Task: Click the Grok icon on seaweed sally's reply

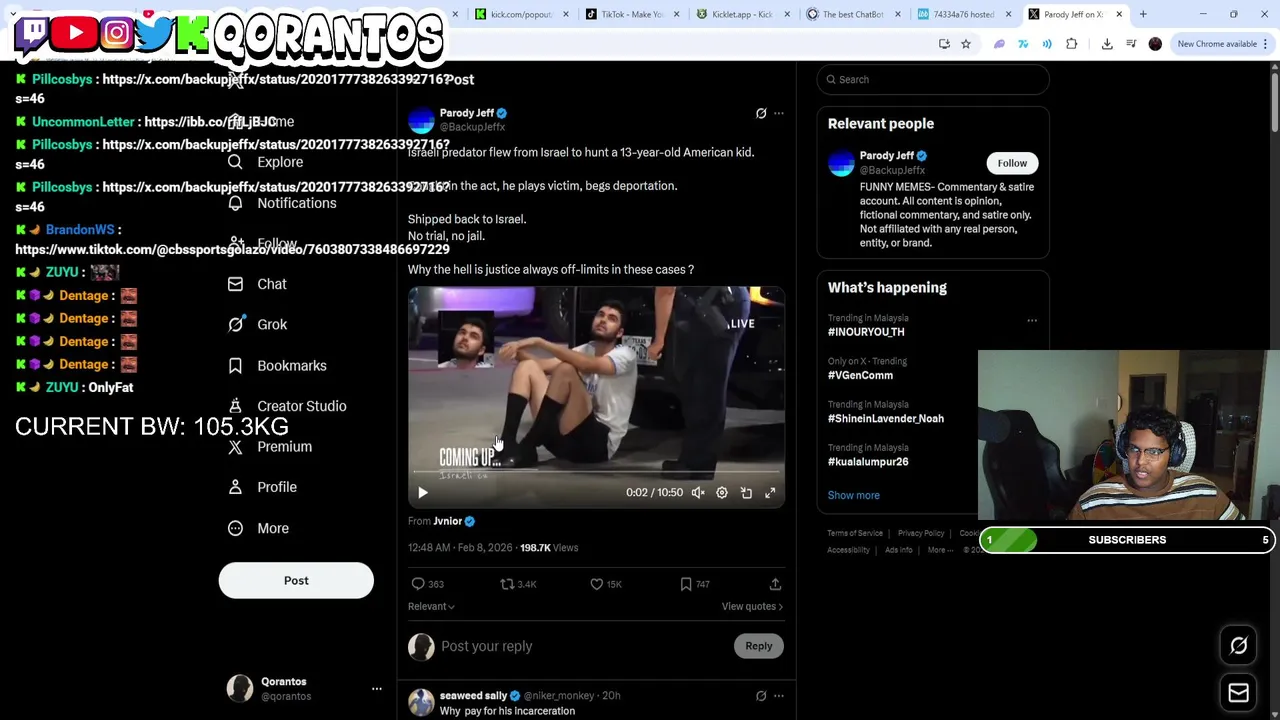Action: pos(761,696)
